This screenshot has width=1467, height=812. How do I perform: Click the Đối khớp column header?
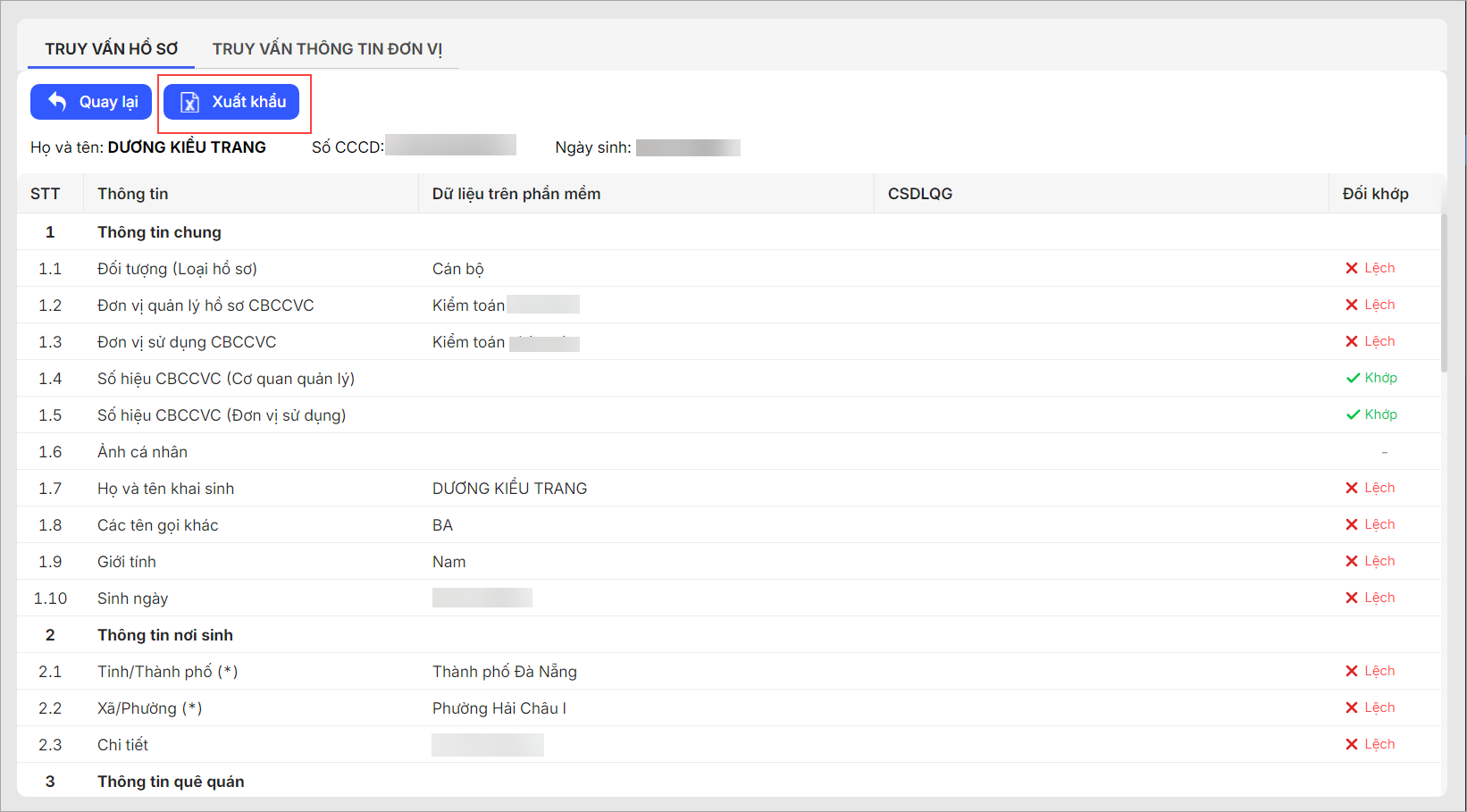pyautogui.click(x=1375, y=194)
